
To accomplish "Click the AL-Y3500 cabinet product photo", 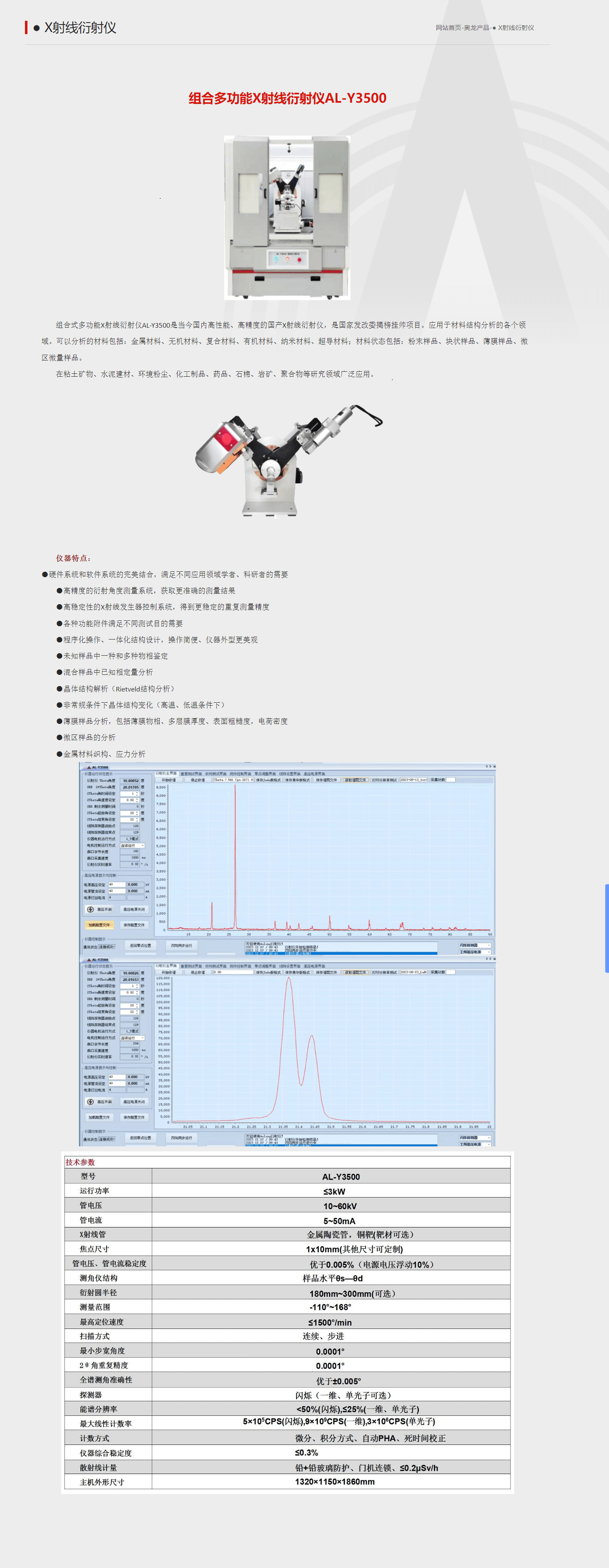I will coord(287,217).
